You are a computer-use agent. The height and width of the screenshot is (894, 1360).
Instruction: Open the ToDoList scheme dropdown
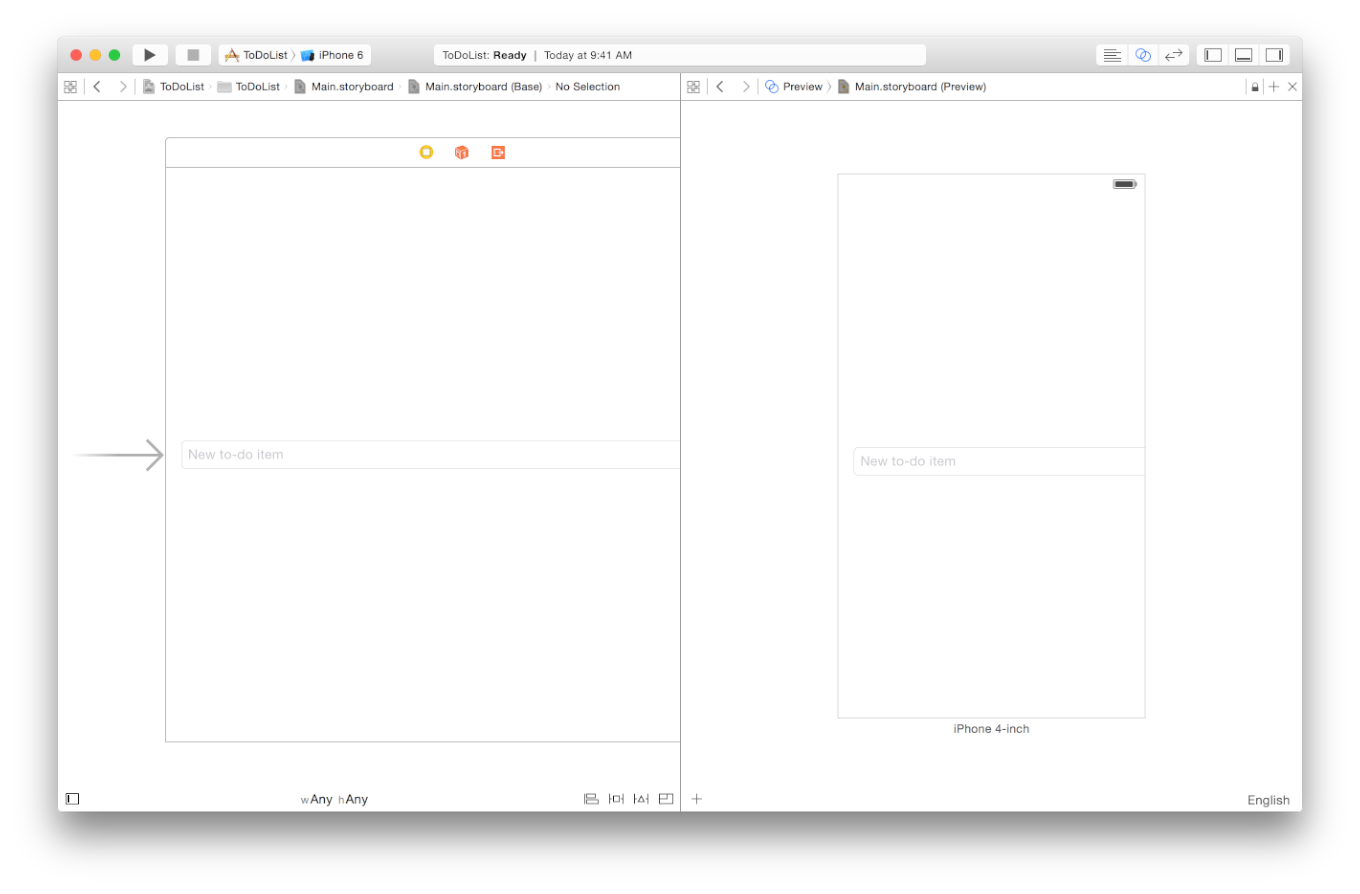(256, 55)
